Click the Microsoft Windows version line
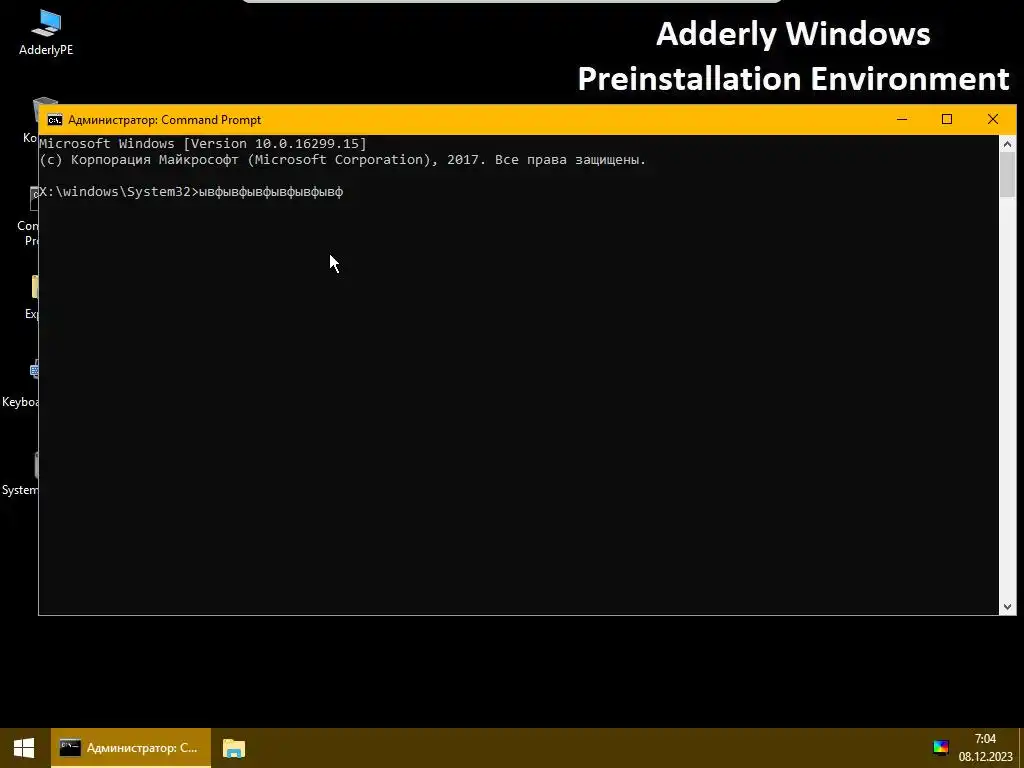The height and width of the screenshot is (768, 1024). pyautogui.click(x=203, y=144)
